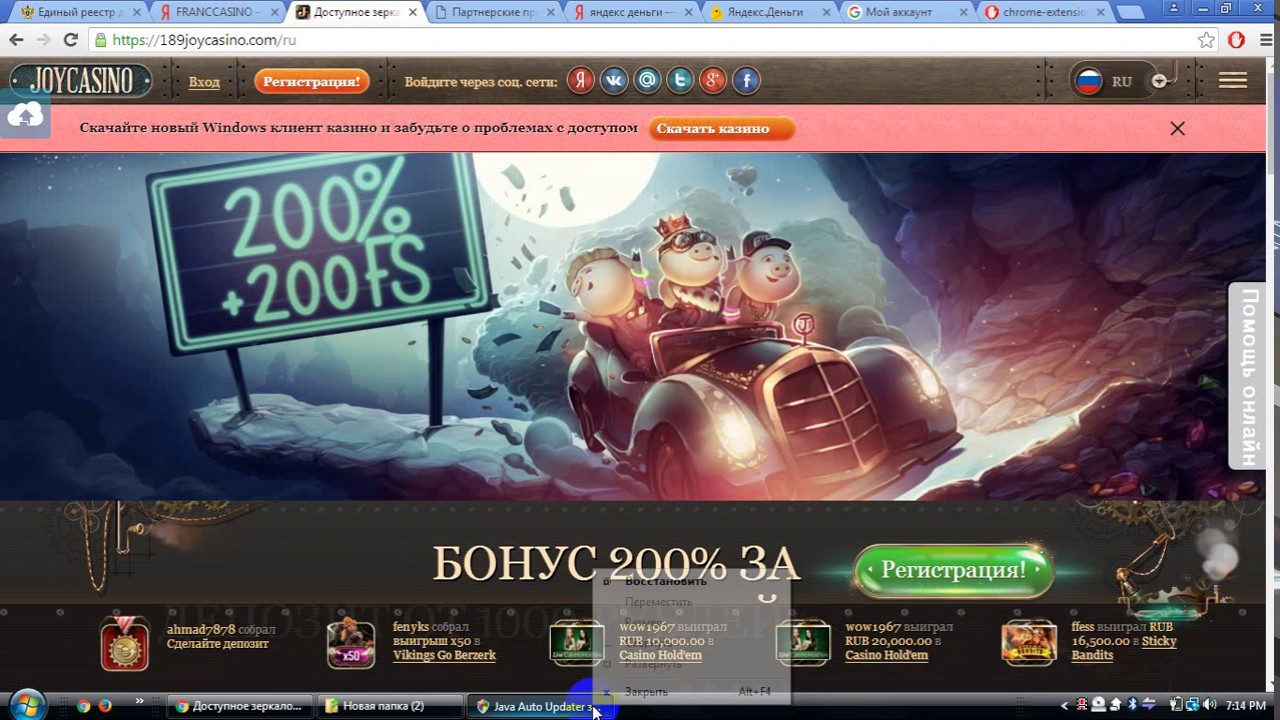Open Casino Hold'em link under RUB 10,000.00

pyautogui.click(x=660, y=655)
